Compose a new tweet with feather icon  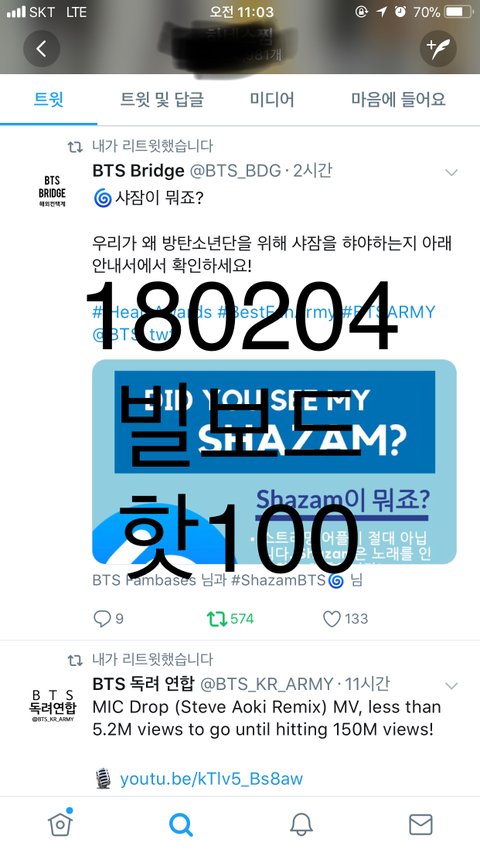pyautogui.click(x=438, y=49)
